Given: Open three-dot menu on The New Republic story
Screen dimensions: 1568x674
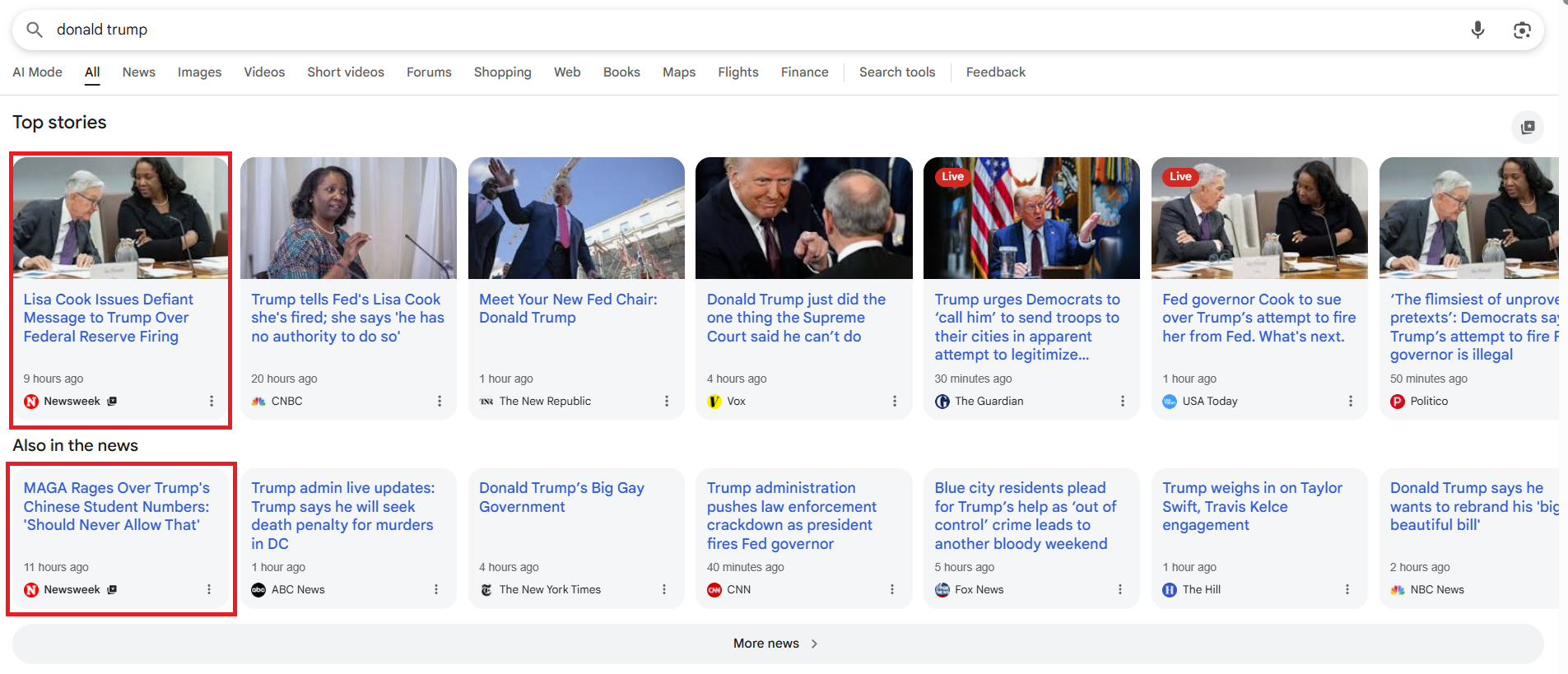Looking at the screenshot, I should 667,401.
